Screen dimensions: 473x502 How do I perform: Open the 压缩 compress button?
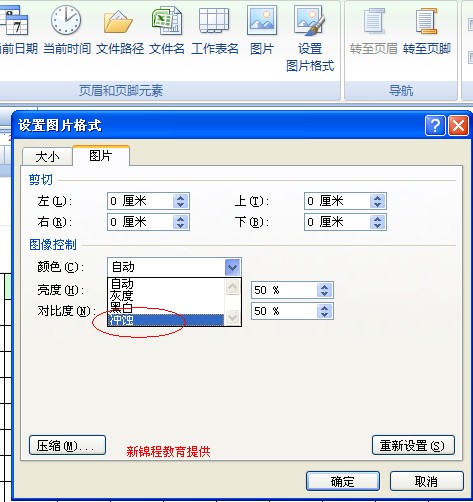coord(67,445)
